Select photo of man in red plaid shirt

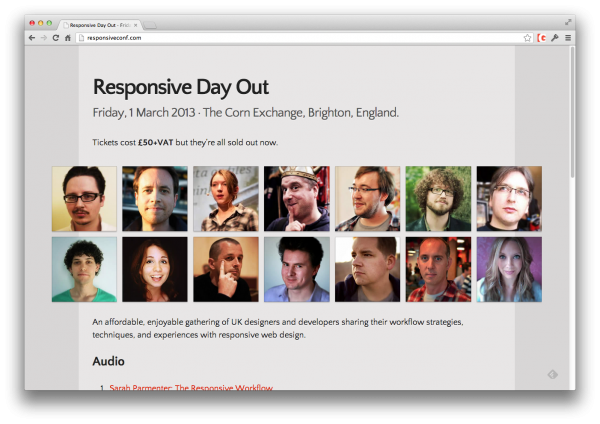pyautogui.click(x=438, y=269)
